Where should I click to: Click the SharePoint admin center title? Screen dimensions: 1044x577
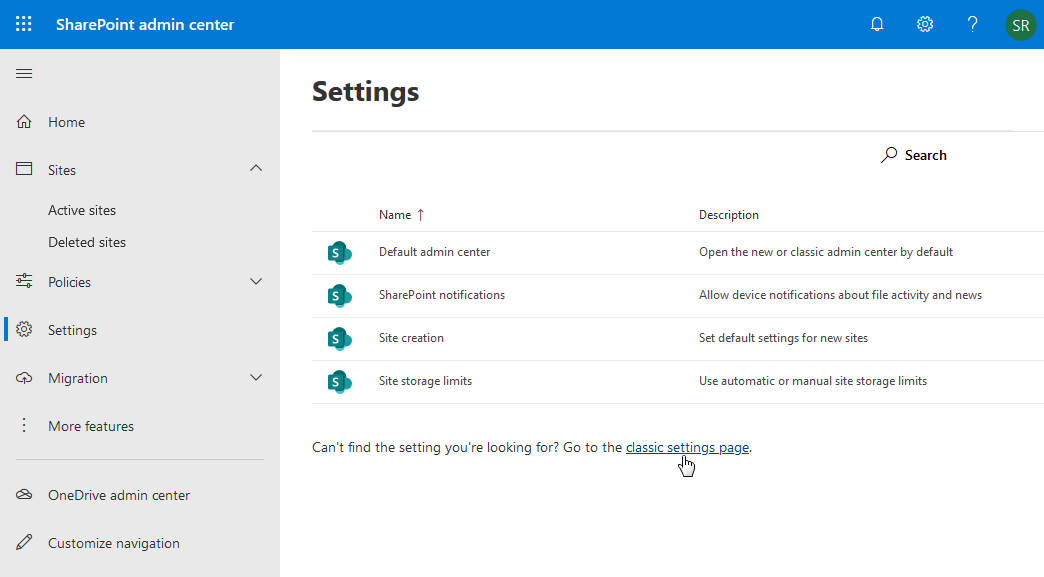pyautogui.click(x=145, y=25)
